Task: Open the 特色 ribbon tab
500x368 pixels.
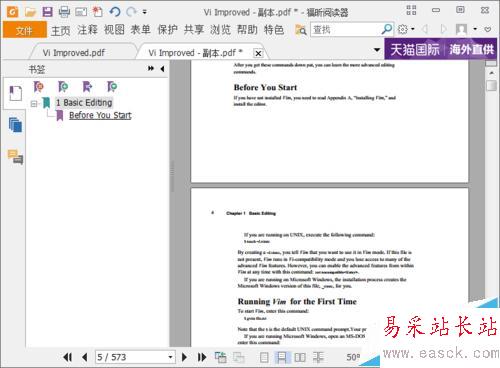Action: [274, 30]
